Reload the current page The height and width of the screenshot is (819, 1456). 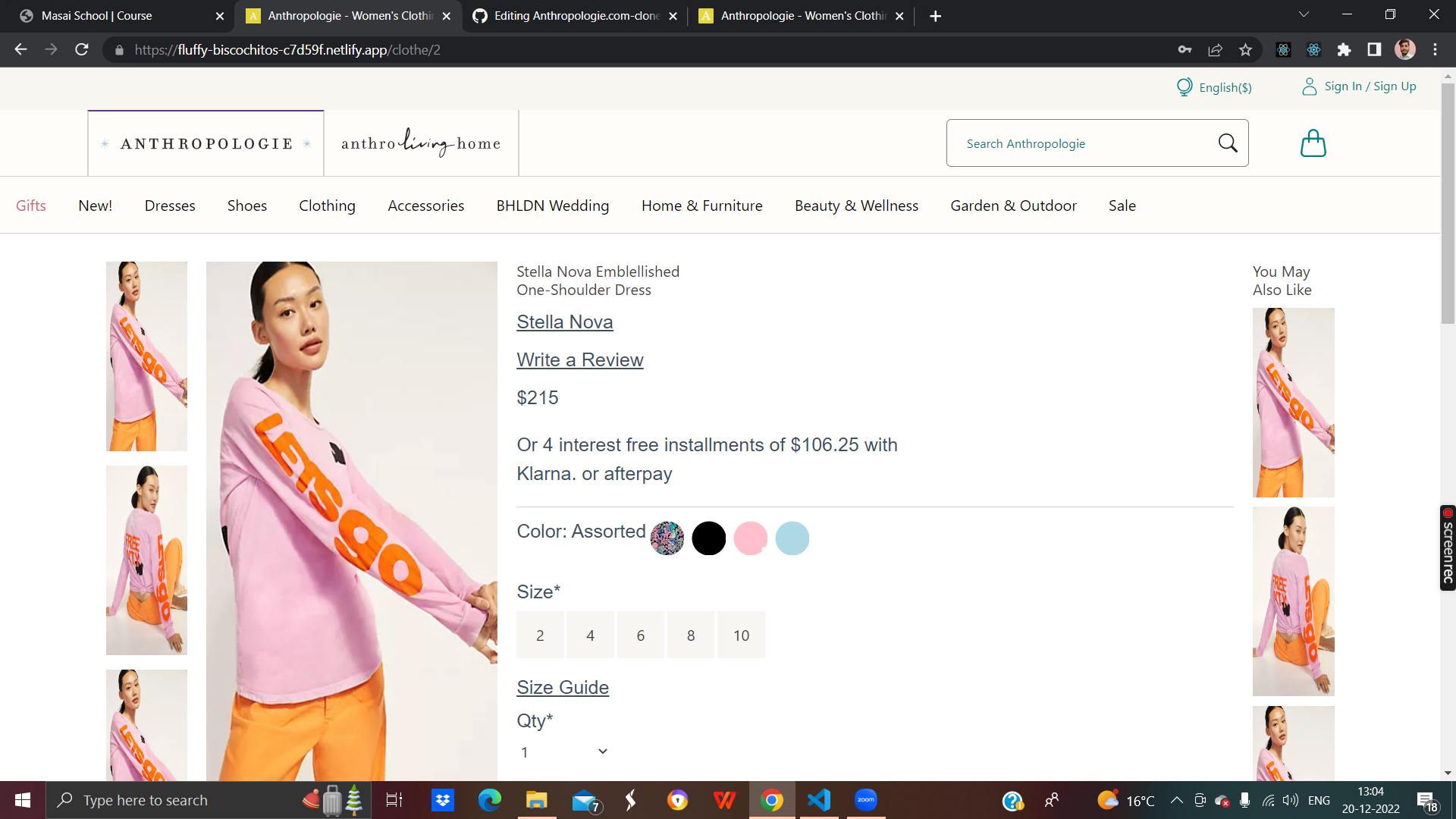[82, 50]
